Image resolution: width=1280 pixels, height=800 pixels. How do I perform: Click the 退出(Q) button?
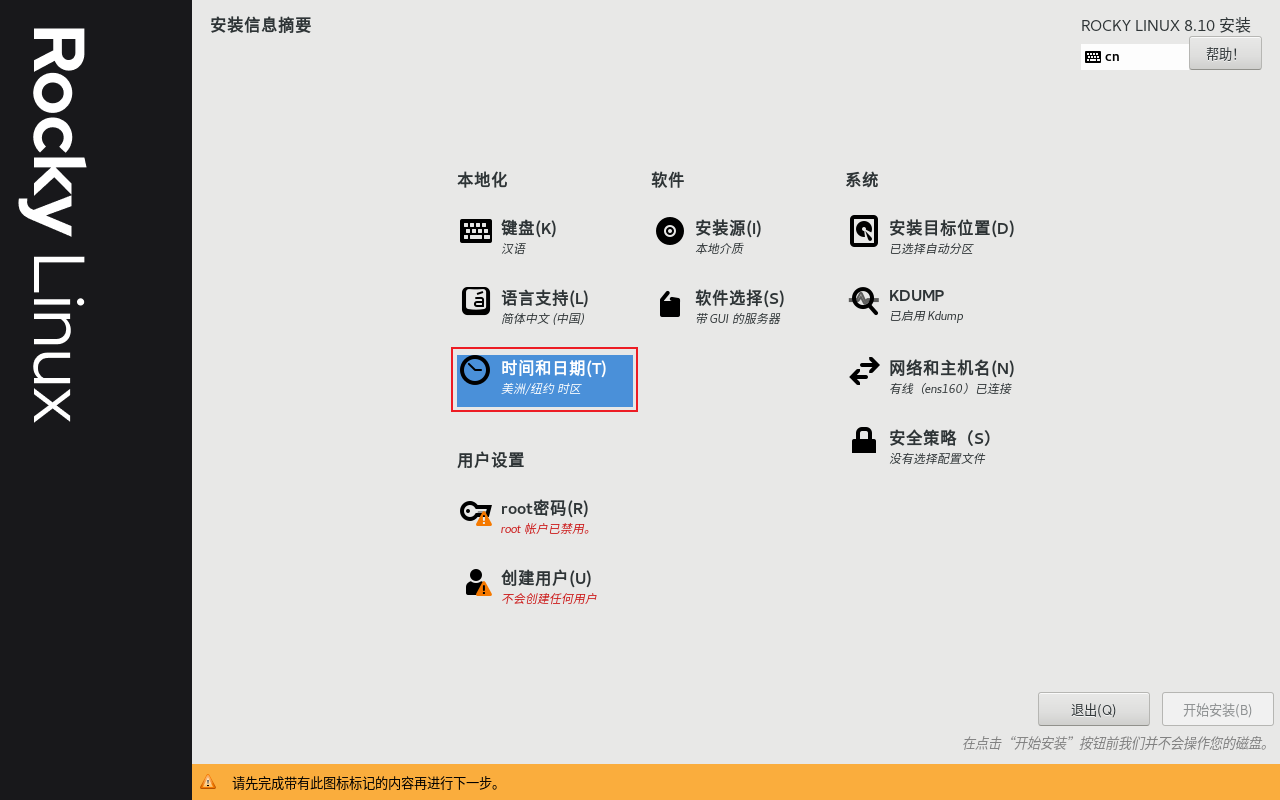[x=1093, y=709]
